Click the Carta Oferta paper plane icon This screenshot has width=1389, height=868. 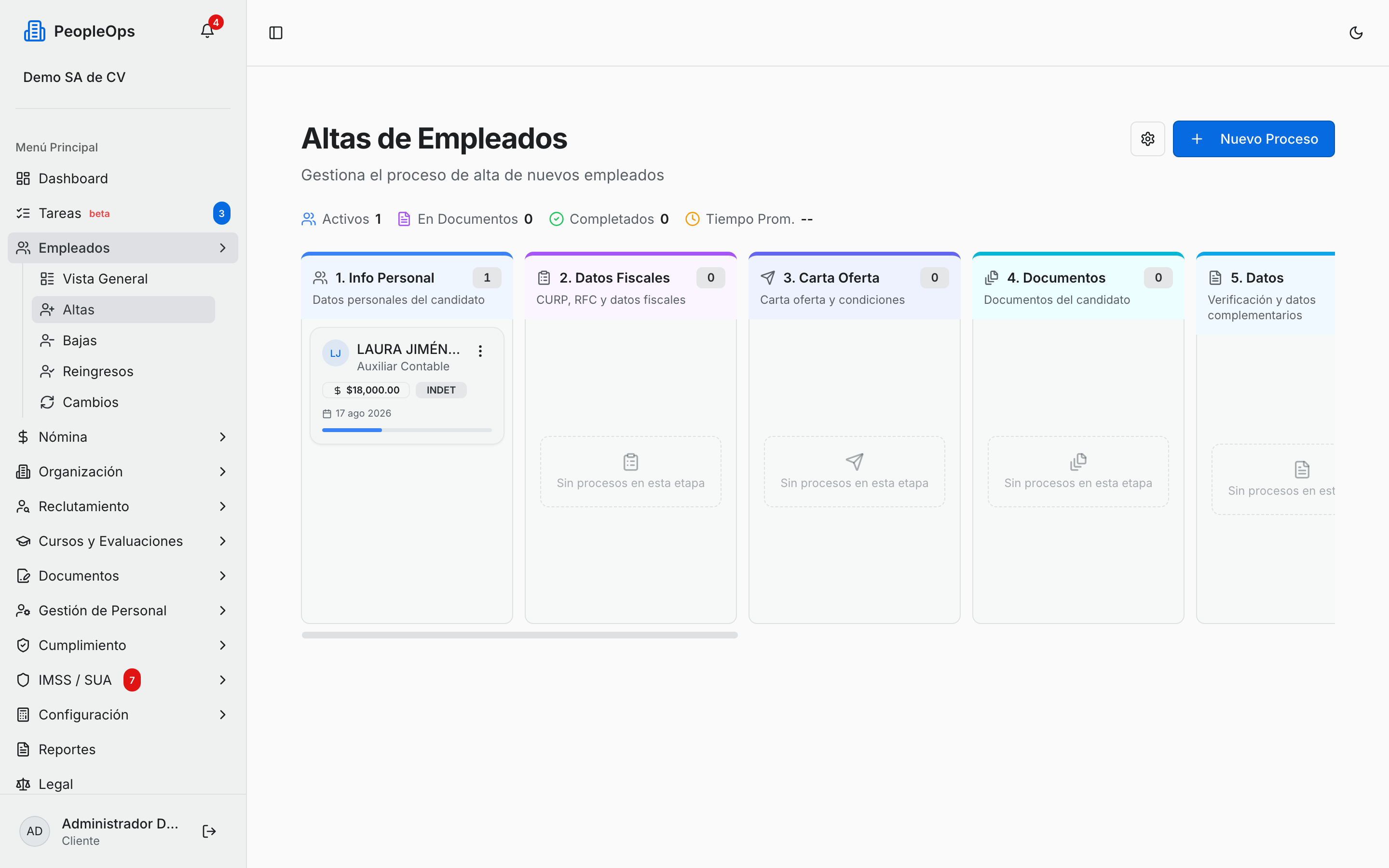coord(768,278)
